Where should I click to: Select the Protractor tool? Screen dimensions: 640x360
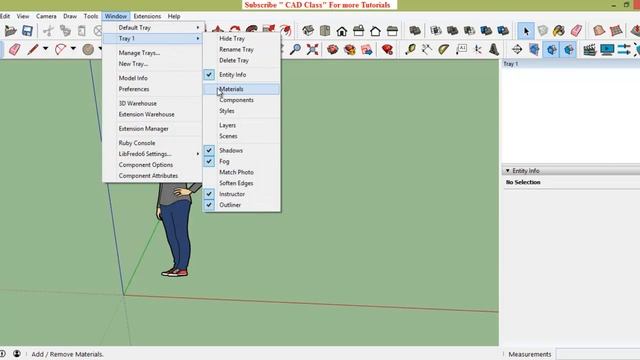tap(444, 49)
